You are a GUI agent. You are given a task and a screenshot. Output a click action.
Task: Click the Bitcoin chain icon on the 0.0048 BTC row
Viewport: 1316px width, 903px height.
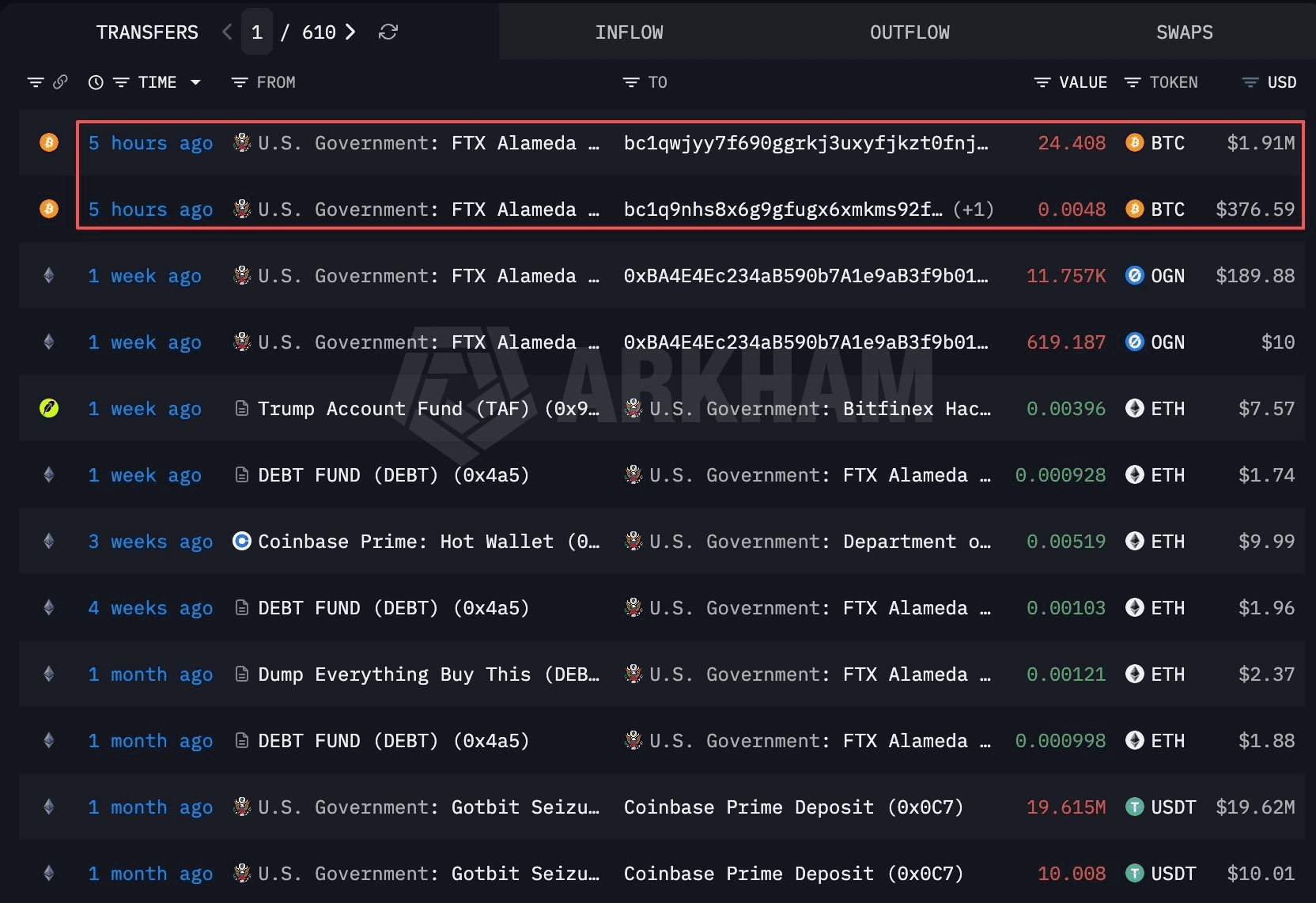49,210
